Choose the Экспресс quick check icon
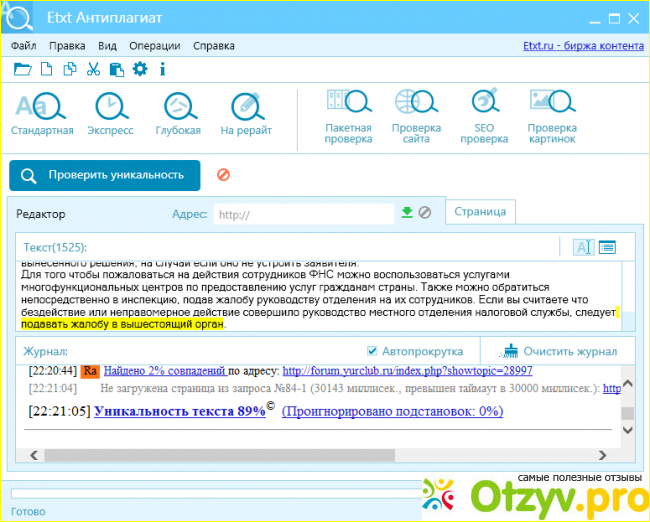The width and height of the screenshot is (650, 522). click(110, 113)
